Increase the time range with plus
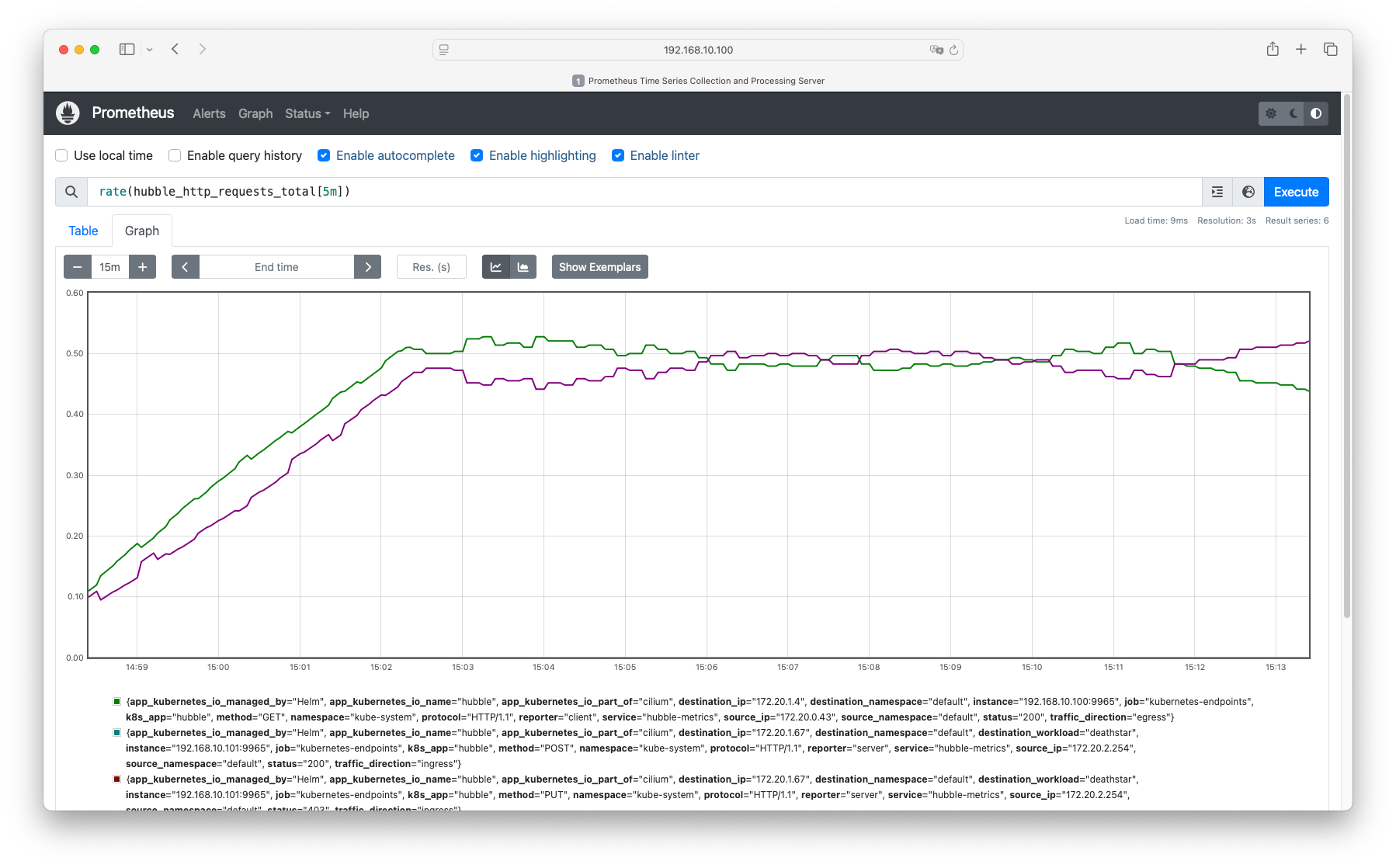 pyautogui.click(x=143, y=267)
